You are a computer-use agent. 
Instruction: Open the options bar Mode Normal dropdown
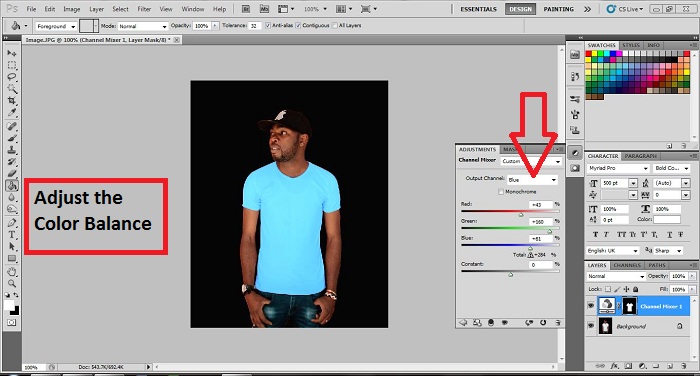pos(143,26)
